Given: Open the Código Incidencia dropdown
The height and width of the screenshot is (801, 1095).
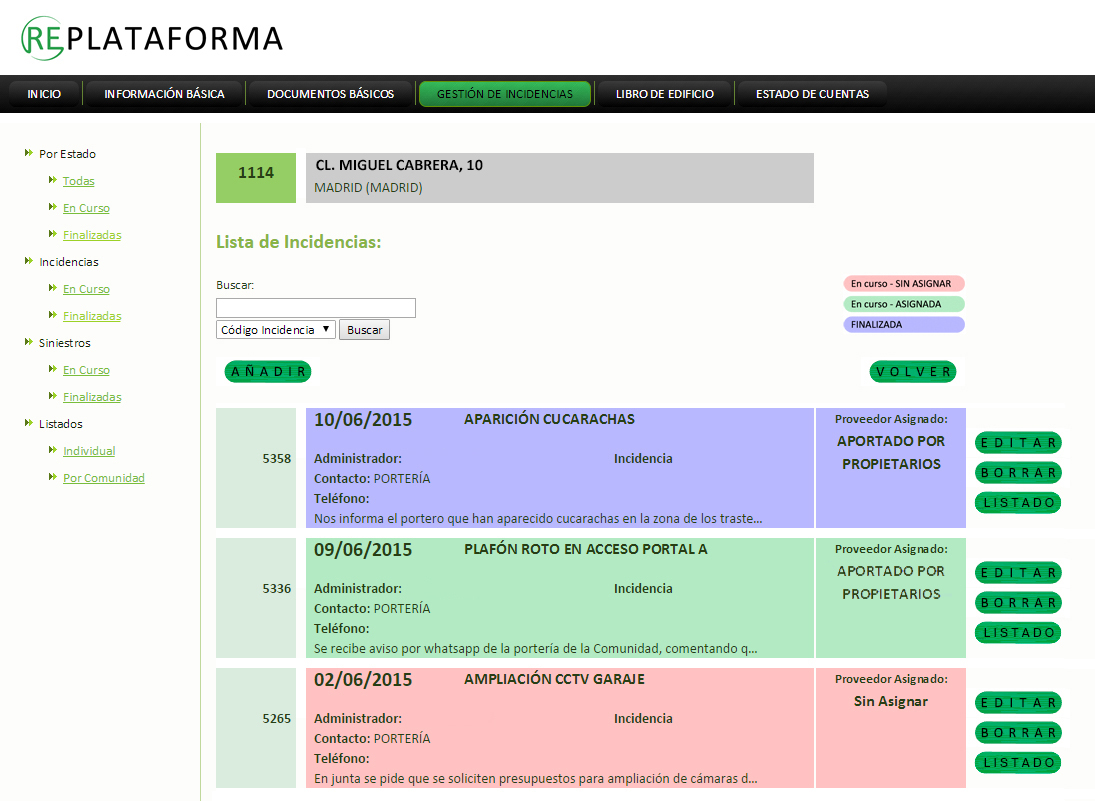Looking at the screenshot, I should (276, 330).
